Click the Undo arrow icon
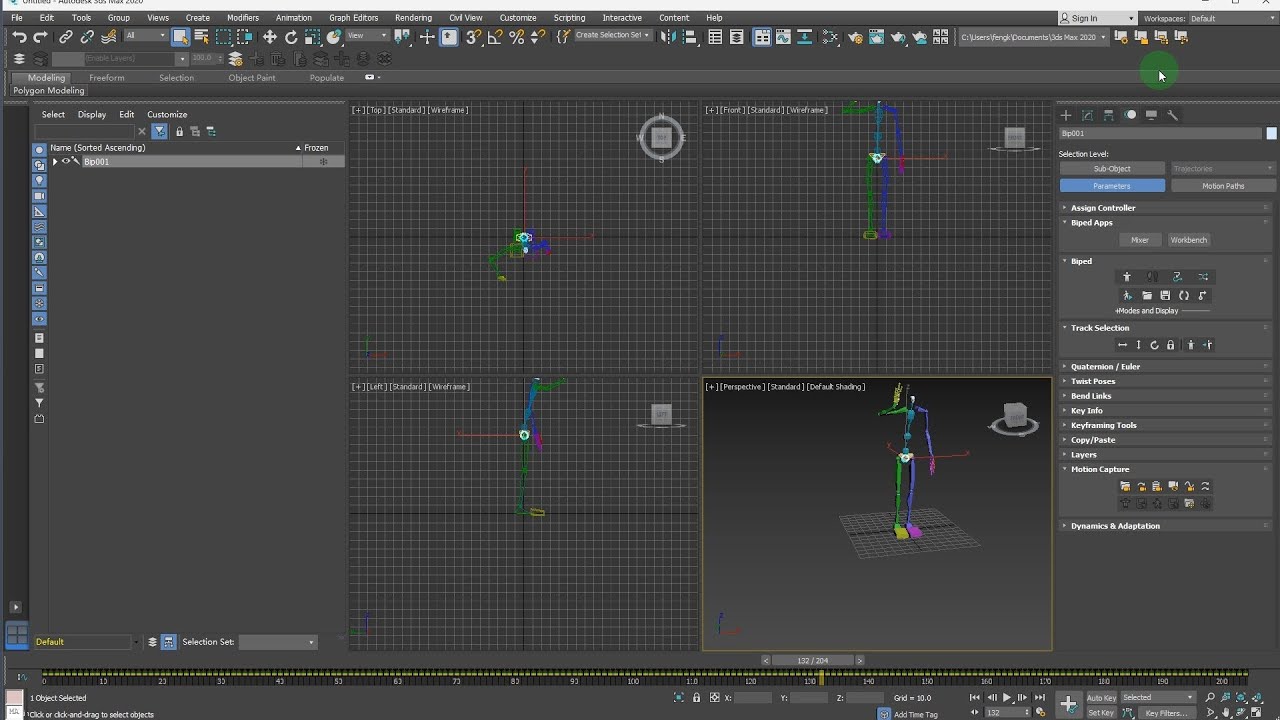Screen dimensions: 1280x720 (19, 37)
